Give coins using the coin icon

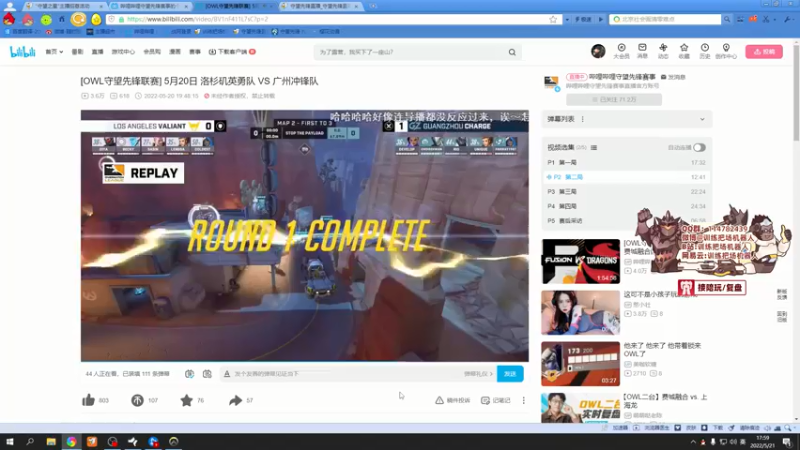137,400
